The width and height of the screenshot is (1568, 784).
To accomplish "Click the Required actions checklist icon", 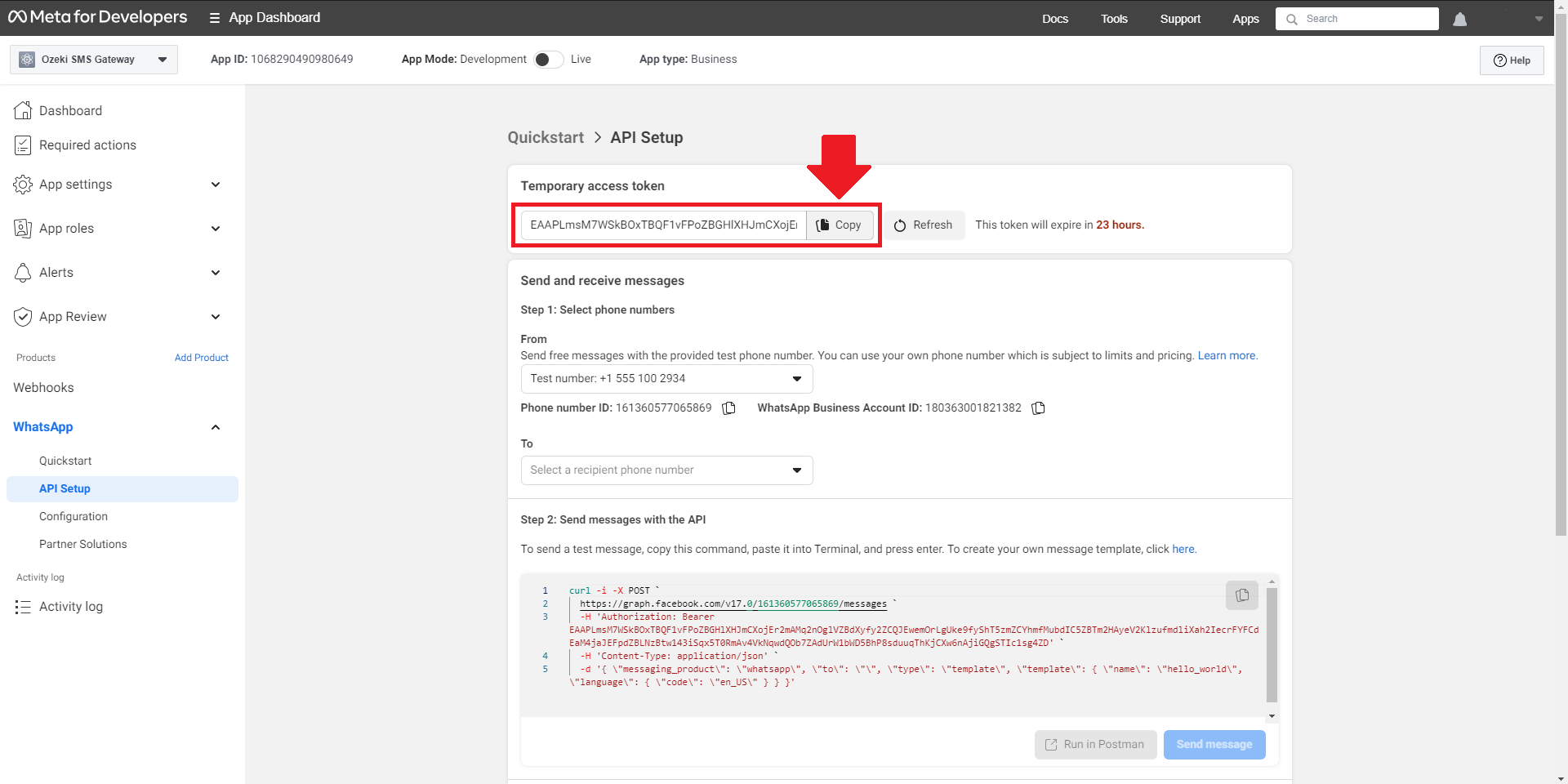I will point(23,145).
